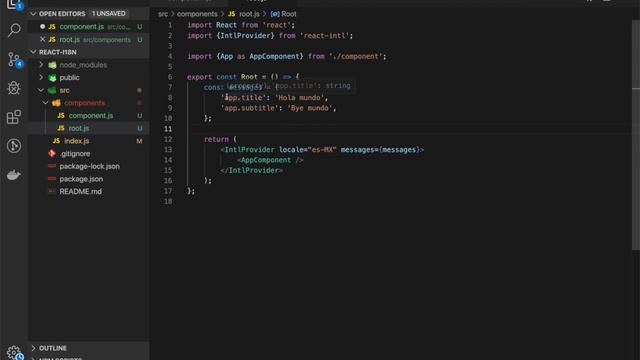
Task: Collapse the Open Editors section
Action: click(x=33, y=14)
